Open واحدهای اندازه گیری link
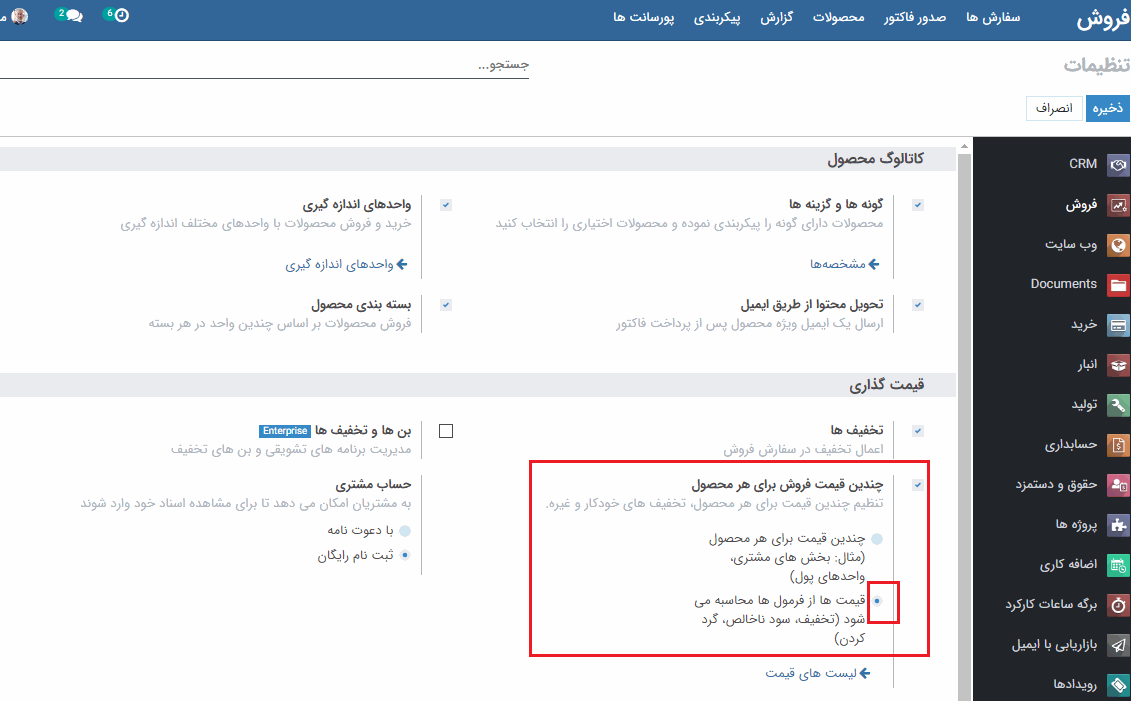 [340, 265]
